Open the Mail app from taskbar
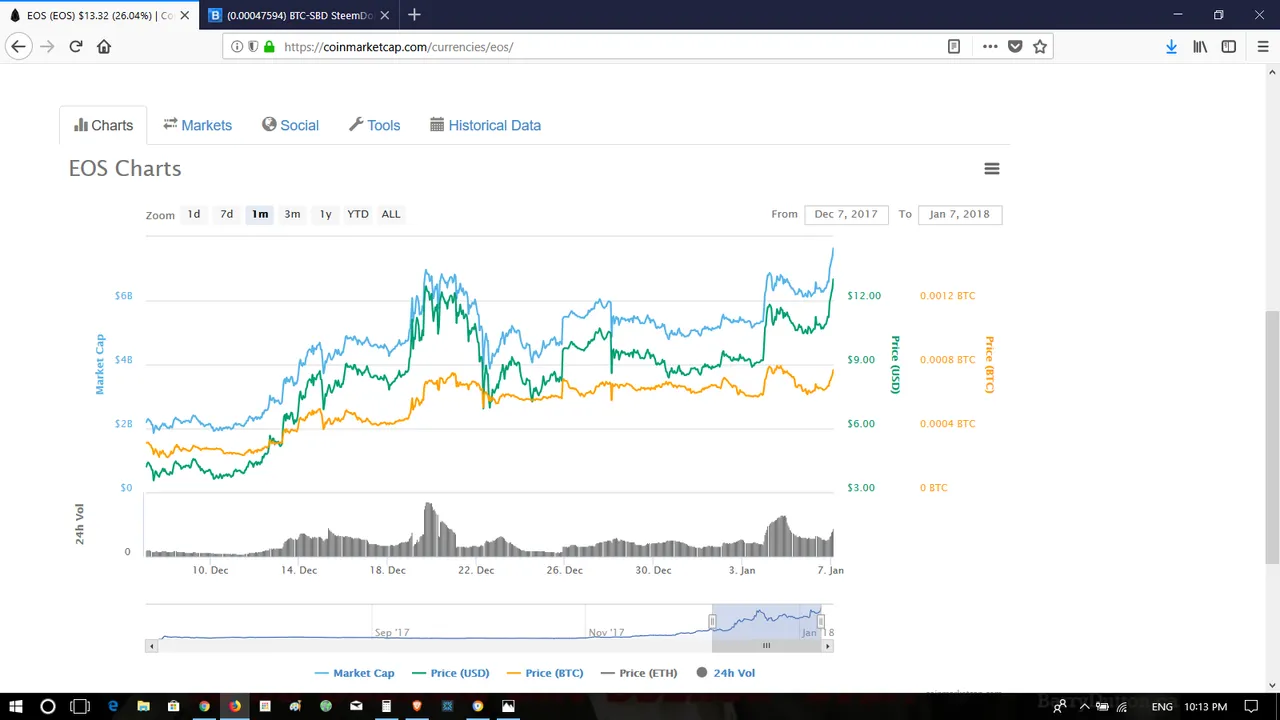This screenshot has height=720, width=1280. tap(356, 706)
